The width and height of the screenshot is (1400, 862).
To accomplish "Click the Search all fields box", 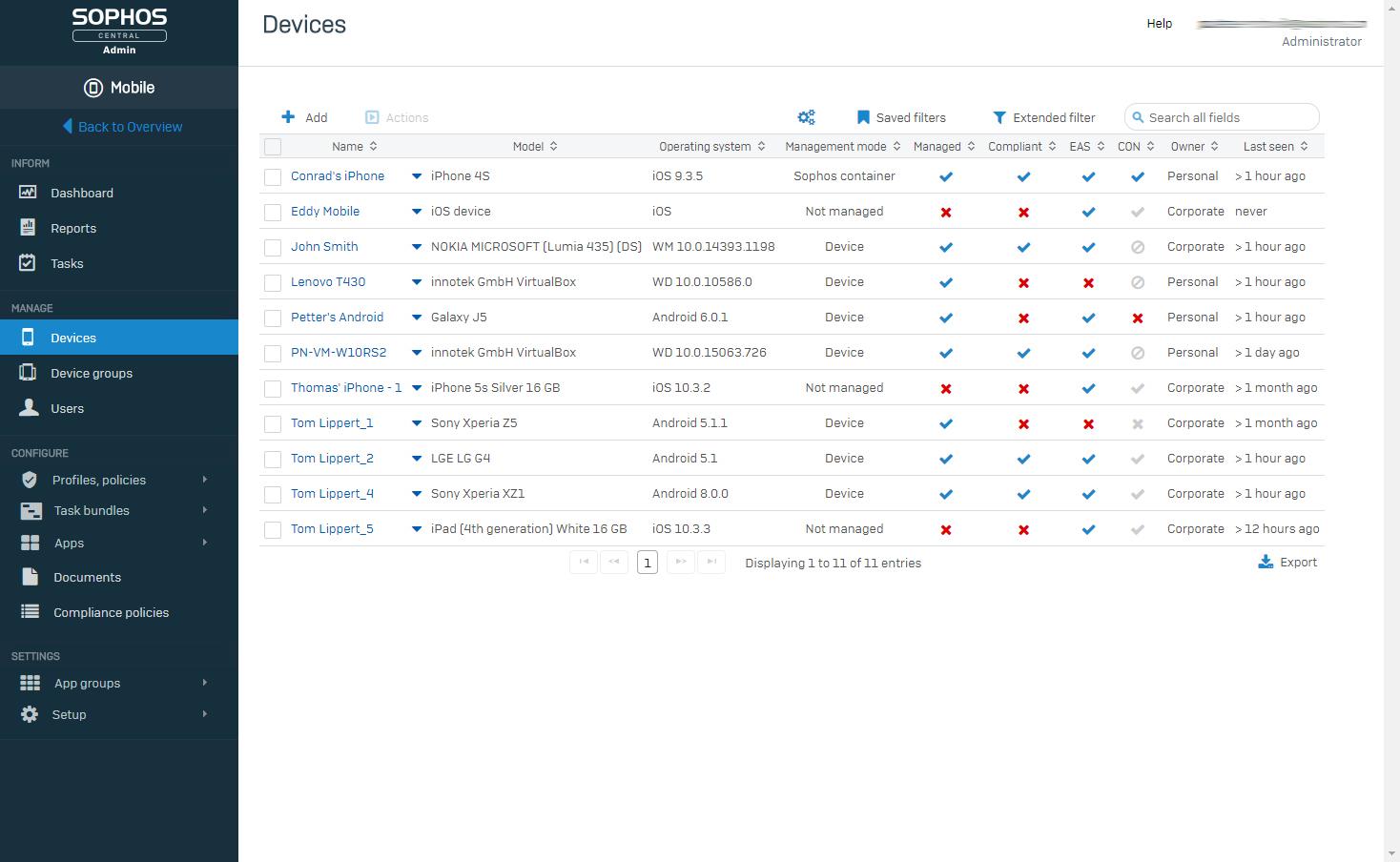I will coord(1222,117).
